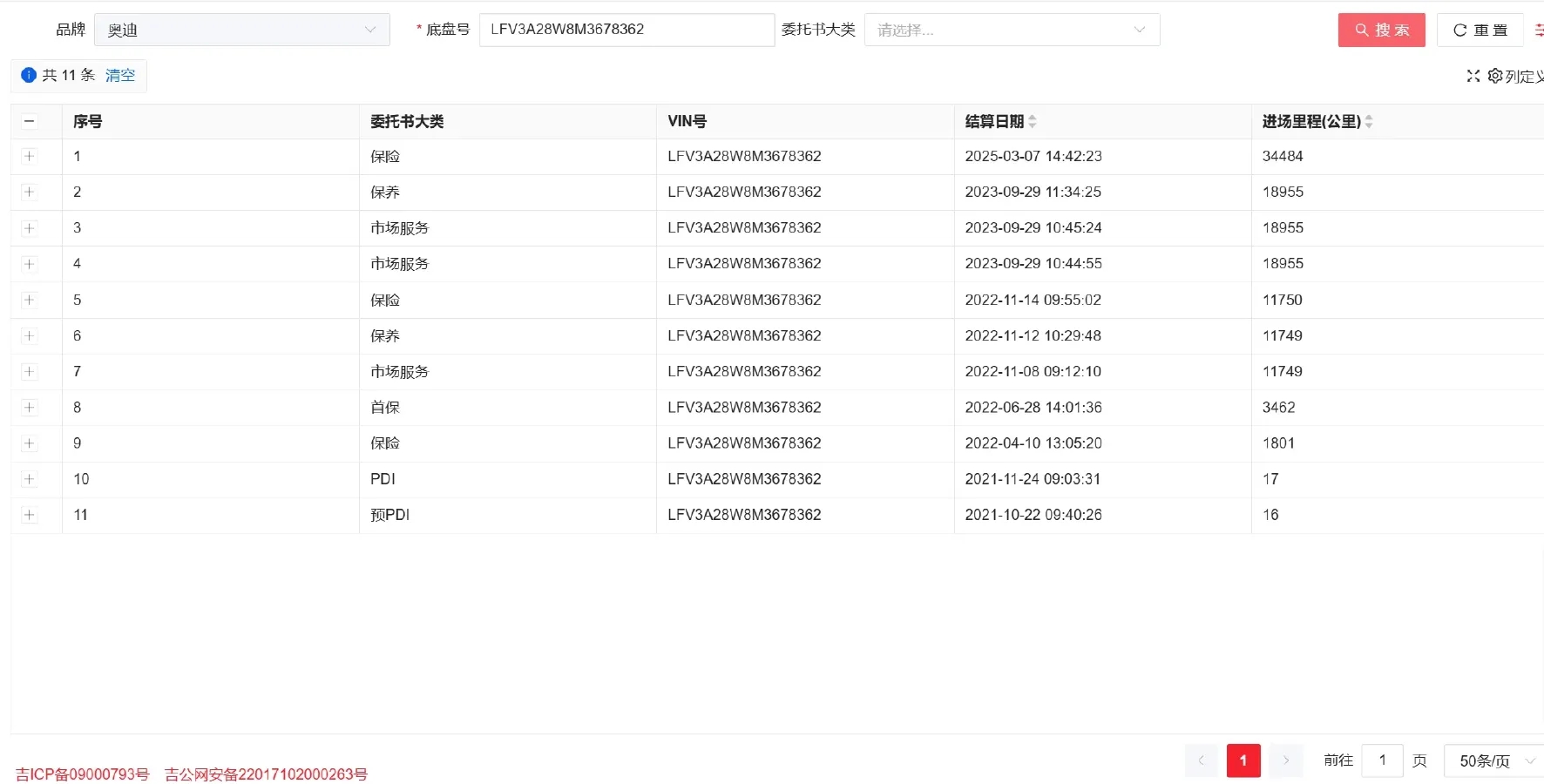
Task: Click next page arrow in pagination
Action: (x=1285, y=760)
